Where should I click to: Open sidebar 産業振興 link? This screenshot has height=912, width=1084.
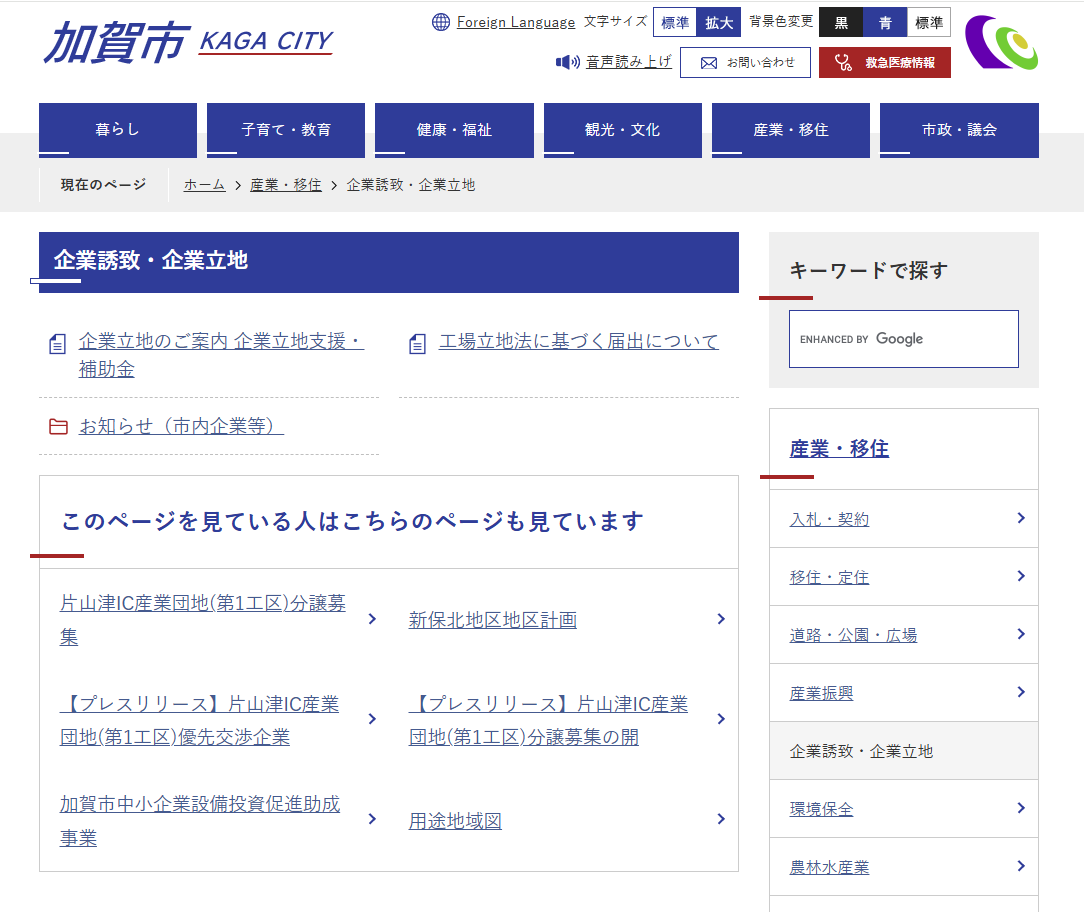tap(821, 694)
